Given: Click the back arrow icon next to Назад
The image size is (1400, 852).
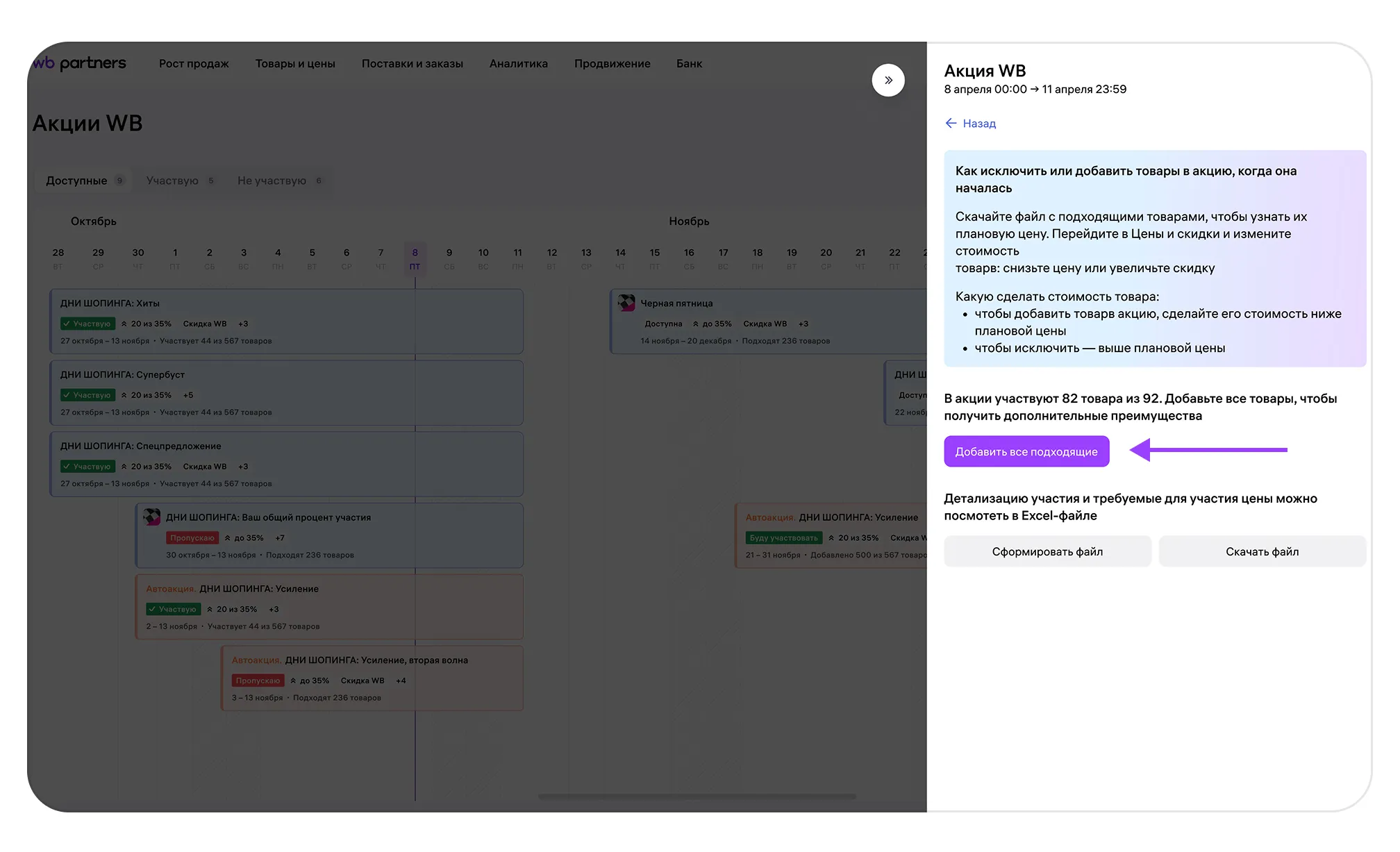Looking at the screenshot, I should pyautogui.click(x=951, y=124).
